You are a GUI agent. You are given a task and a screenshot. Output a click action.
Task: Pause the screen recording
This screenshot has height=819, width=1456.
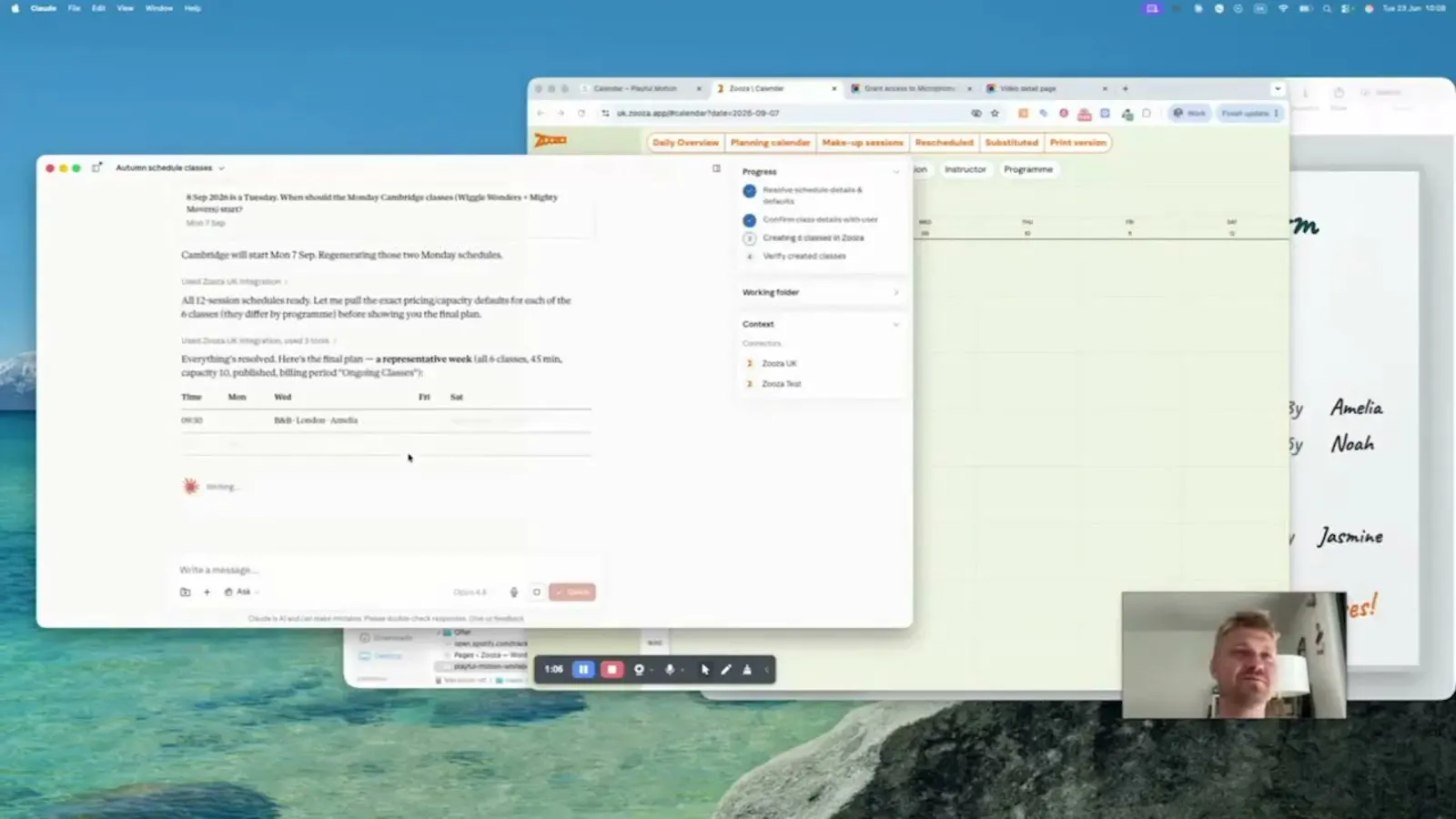coord(583,669)
